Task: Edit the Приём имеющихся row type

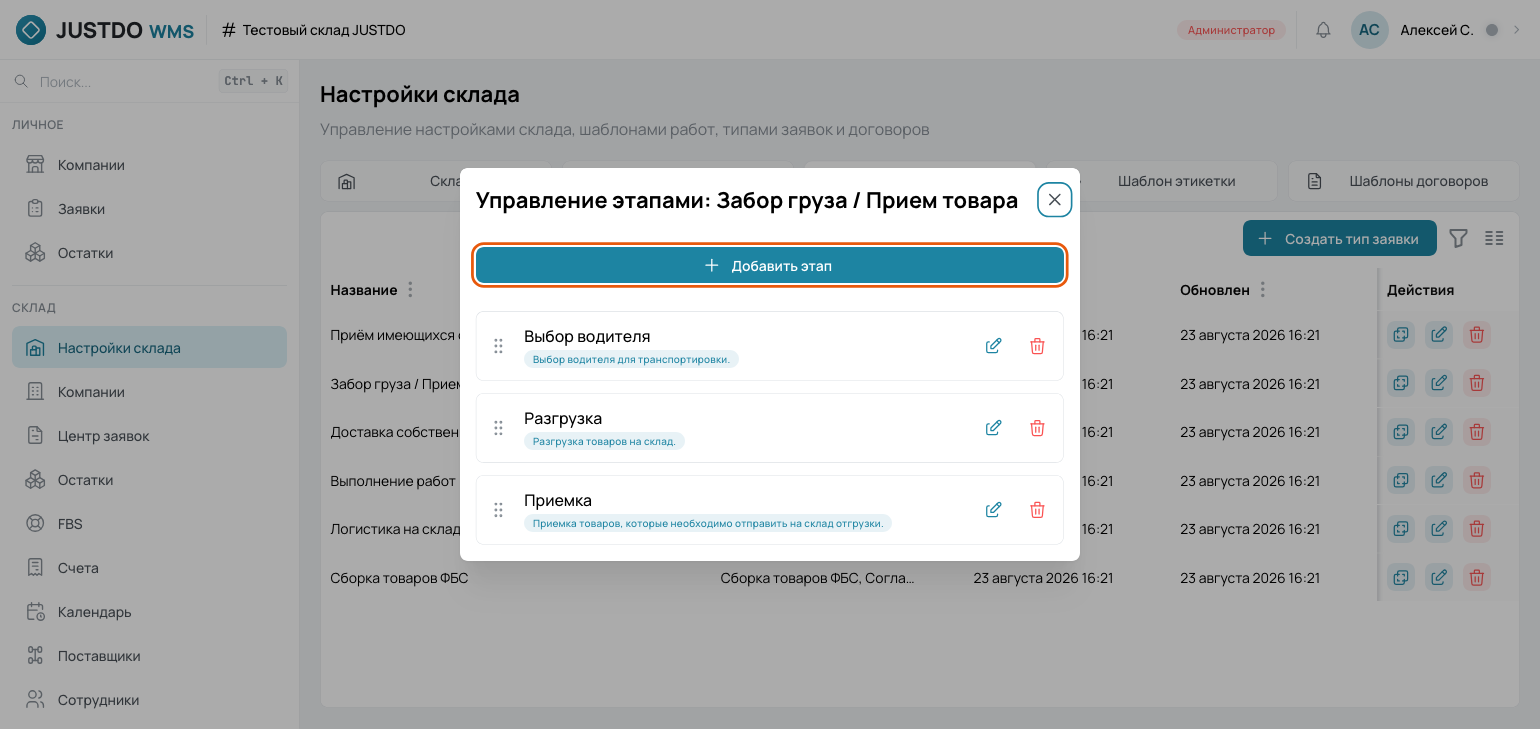Action: [1439, 335]
